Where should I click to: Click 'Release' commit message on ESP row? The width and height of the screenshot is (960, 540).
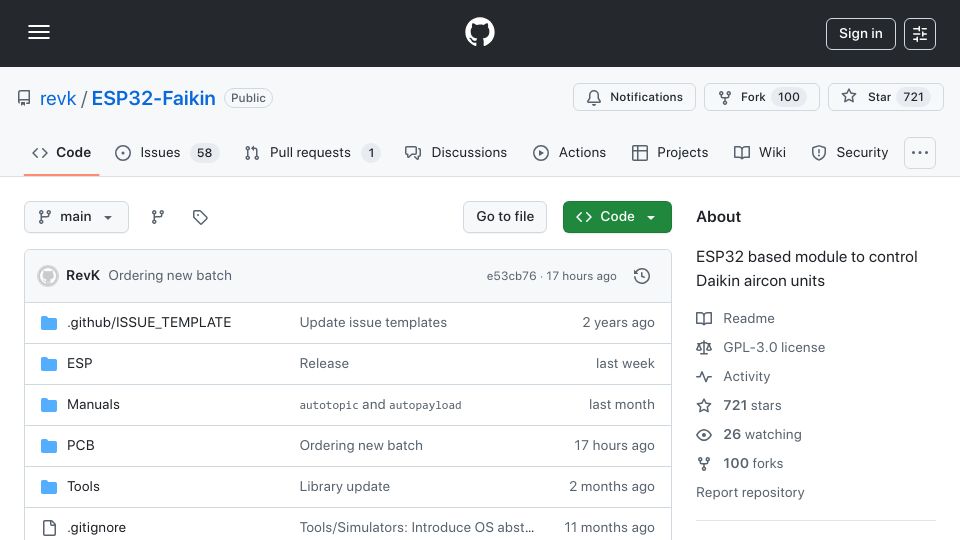pos(324,364)
